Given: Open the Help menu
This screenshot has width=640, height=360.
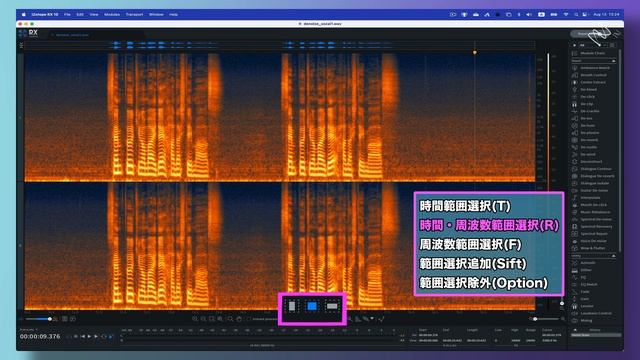Looking at the screenshot, I should pyautogui.click(x=173, y=14).
